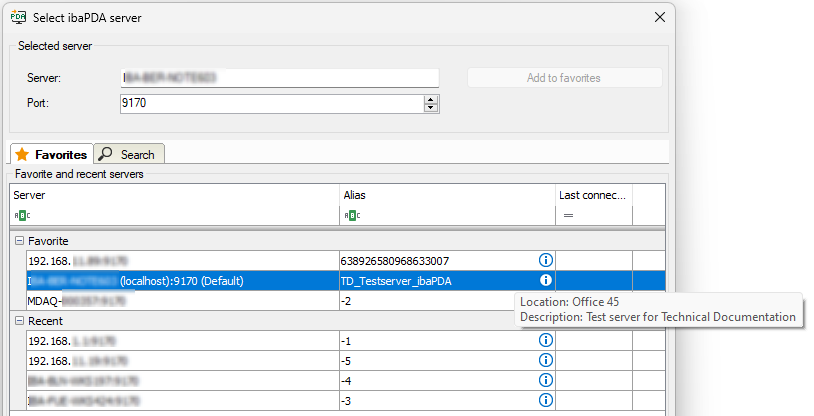This screenshot has height=416, width=814.
Task: Click info icon in TD_Testserver_ibaPDA row
Action: click(x=546, y=281)
